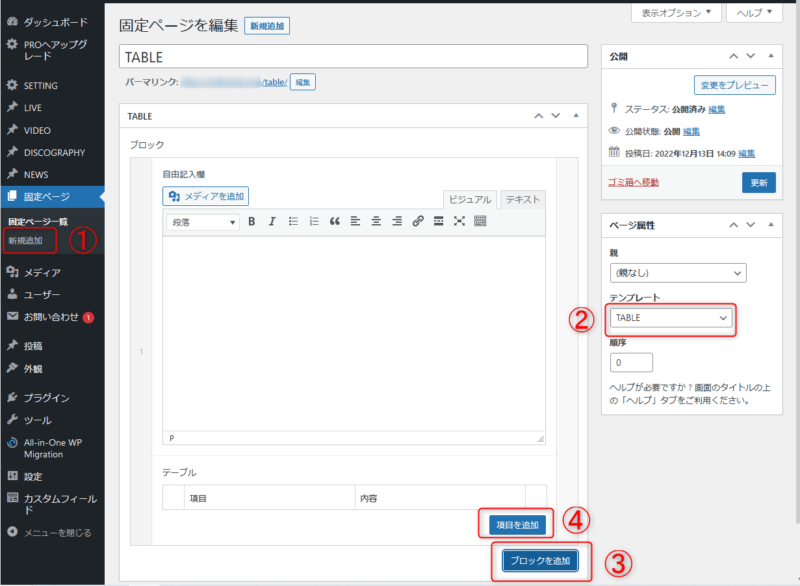Insert a blockquote
Viewport: 800px width, 586px height.
pos(335,221)
